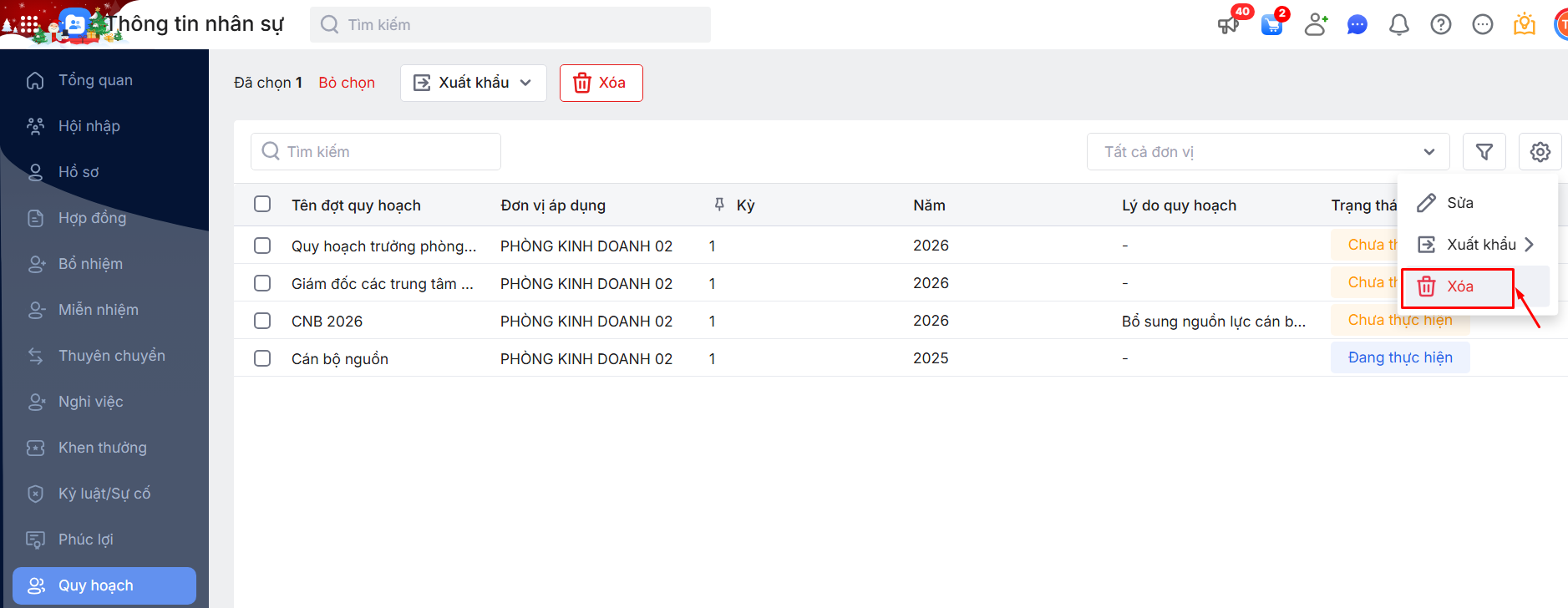Open the Tất cả đơn vị dropdown
This screenshot has height=608, width=1568.
coord(1267,152)
